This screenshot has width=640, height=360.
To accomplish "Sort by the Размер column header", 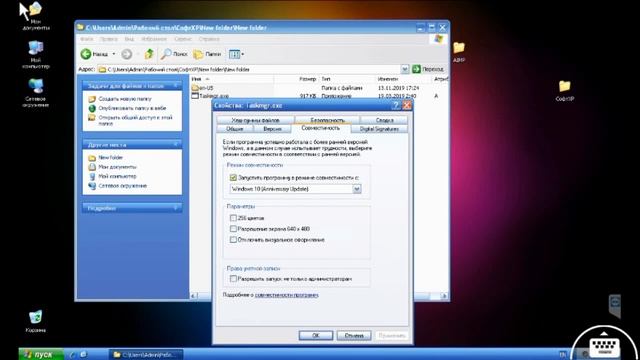I will [x=296, y=79].
